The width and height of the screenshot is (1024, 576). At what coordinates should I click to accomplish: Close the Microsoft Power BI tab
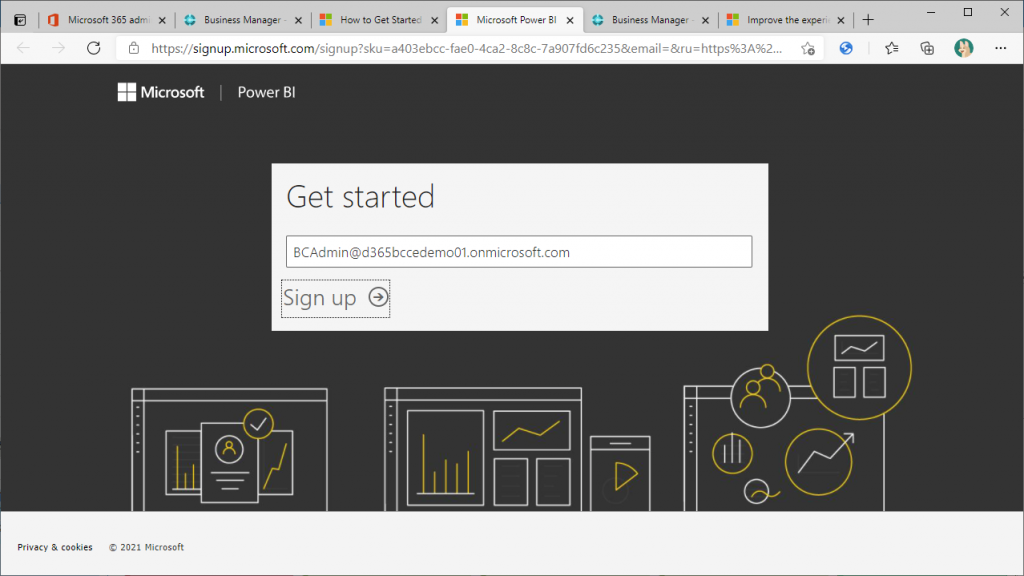click(570, 20)
